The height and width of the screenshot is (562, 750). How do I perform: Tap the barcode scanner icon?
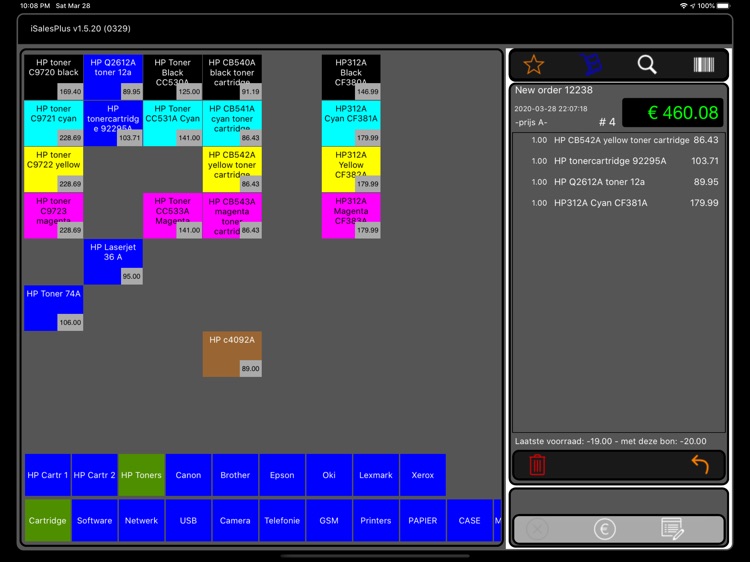pos(704,65)
